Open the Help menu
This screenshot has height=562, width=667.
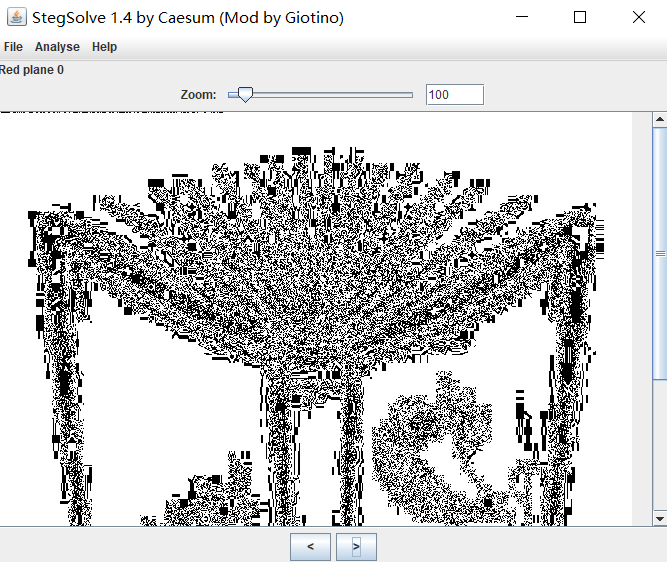(104, 47)
